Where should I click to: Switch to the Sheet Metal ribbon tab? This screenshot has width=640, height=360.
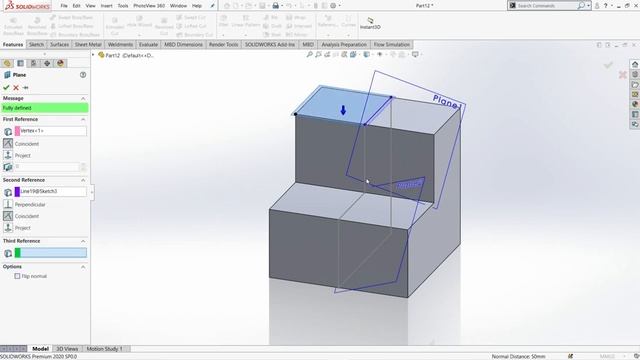(x=88, y=44)
